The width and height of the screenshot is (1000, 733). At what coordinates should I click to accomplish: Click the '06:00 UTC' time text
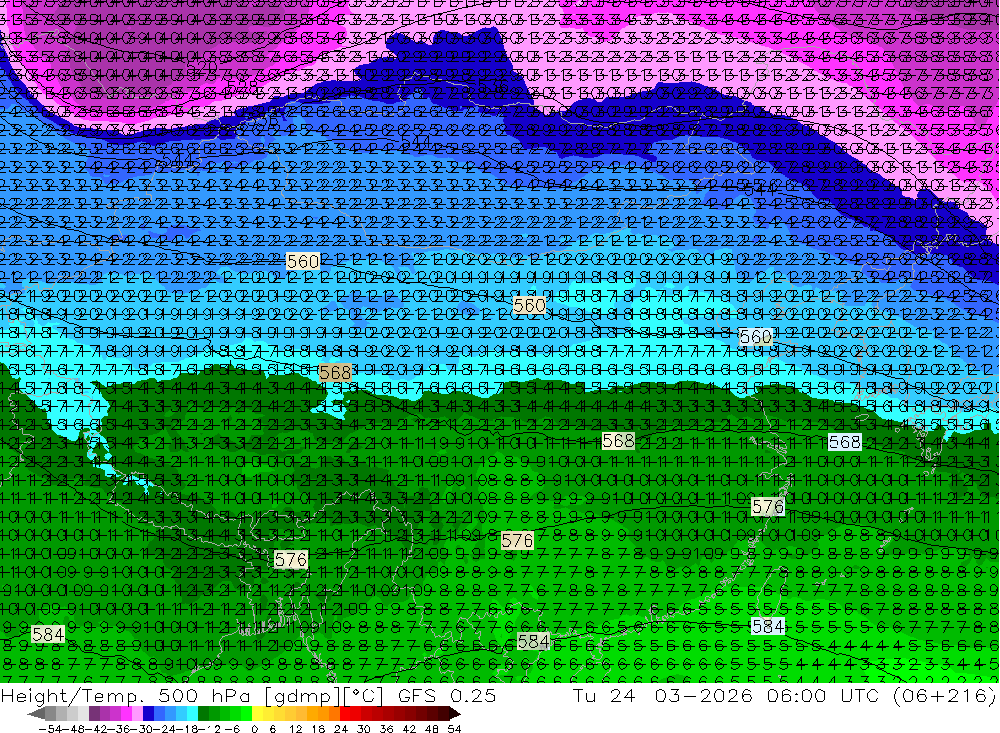point(823,696)
